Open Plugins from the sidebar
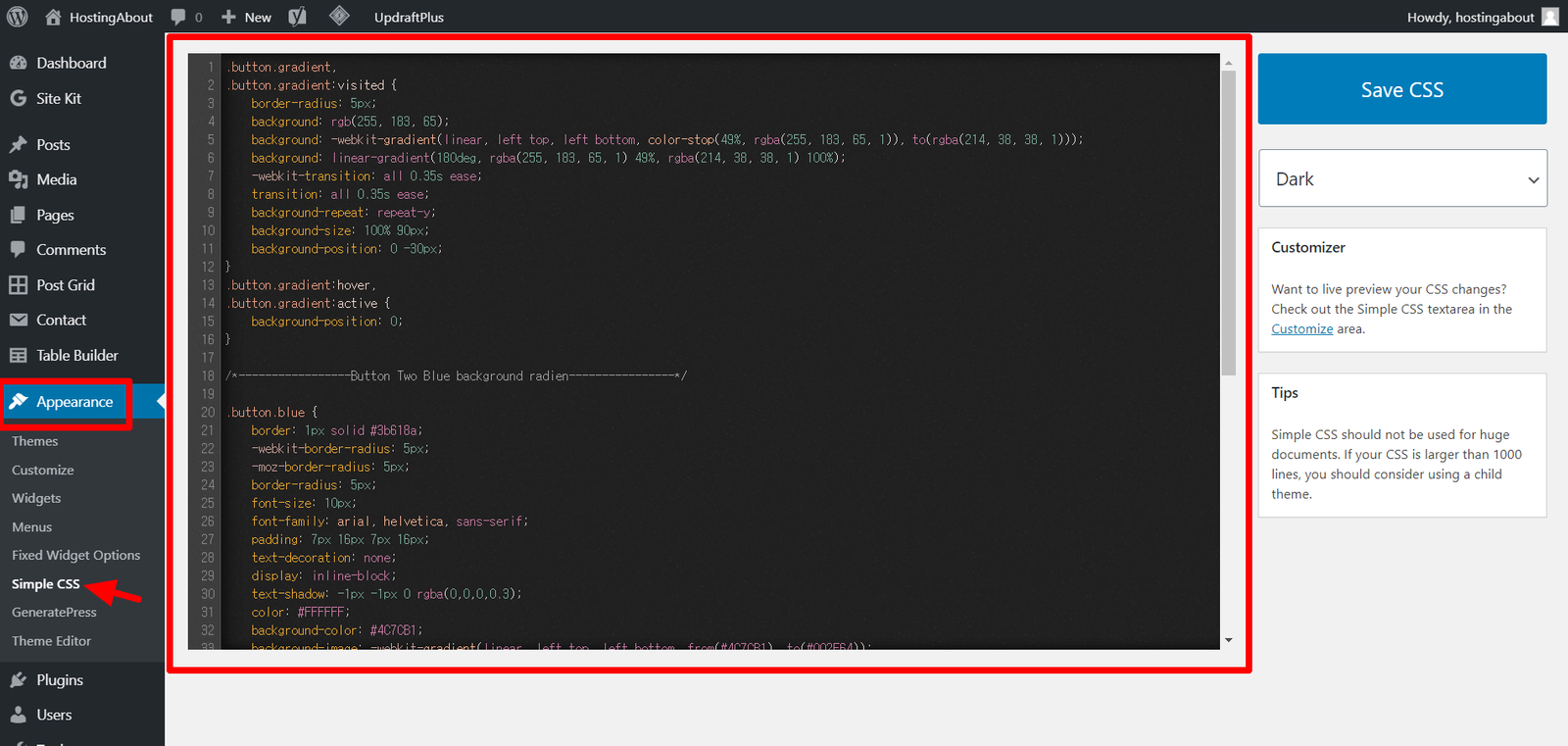1568x746 pixels. (x=59, y=679)
